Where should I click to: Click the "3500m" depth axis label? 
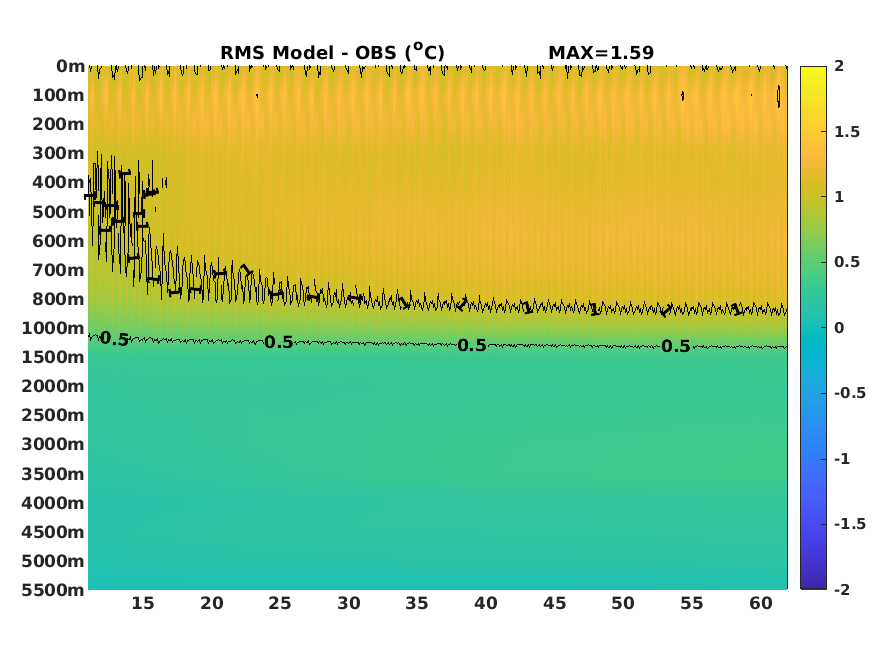[x=53, y=474]
